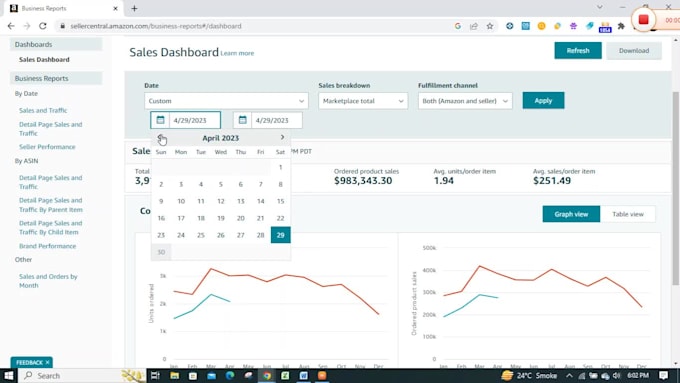Click the start date calendar icon
Image resolution: width=680 pixels, height=383 pixels.
tap(160, 120)
